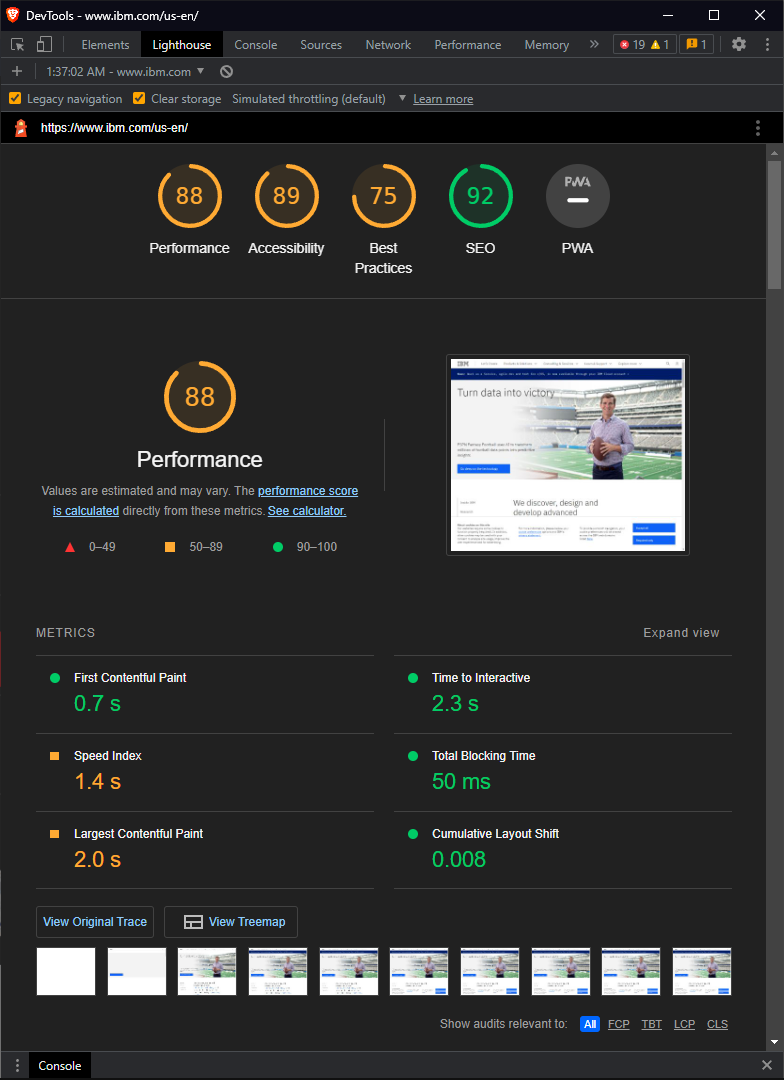Open last filmstrip thumbnail
The width and height of the screenshot is (784, 1080).
pos(701,971)
